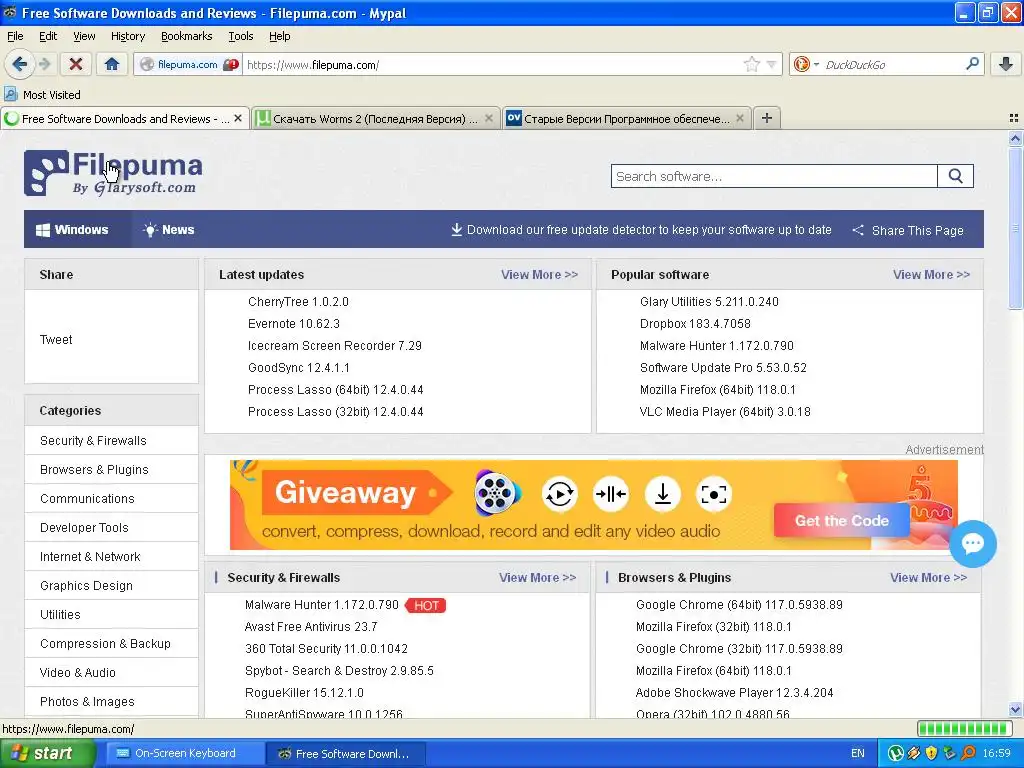1024x768 pixels.
Task: Open a new tab with plus button
Action: coord(767,118)
